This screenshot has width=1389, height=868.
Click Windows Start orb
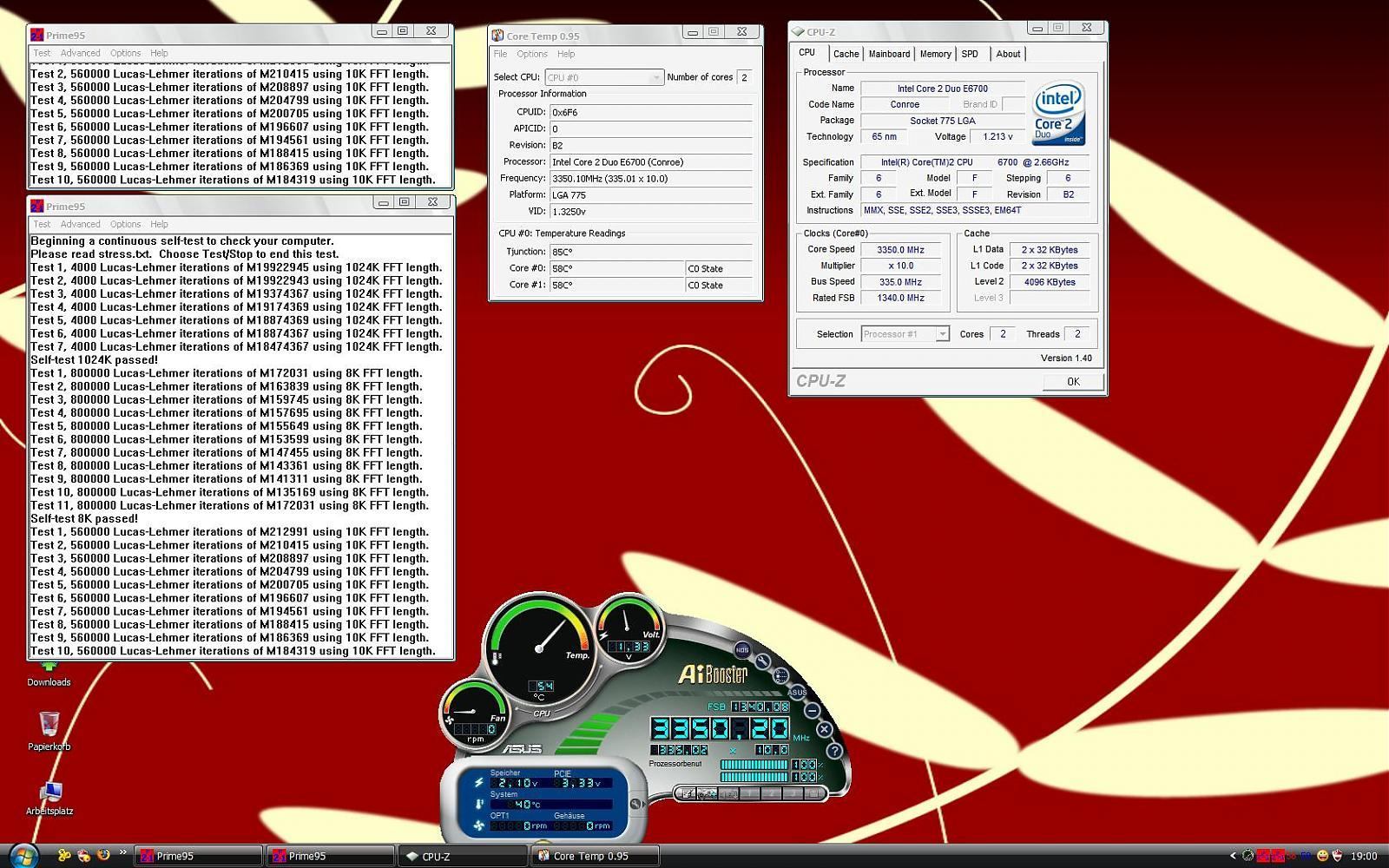tap(23, 856)
